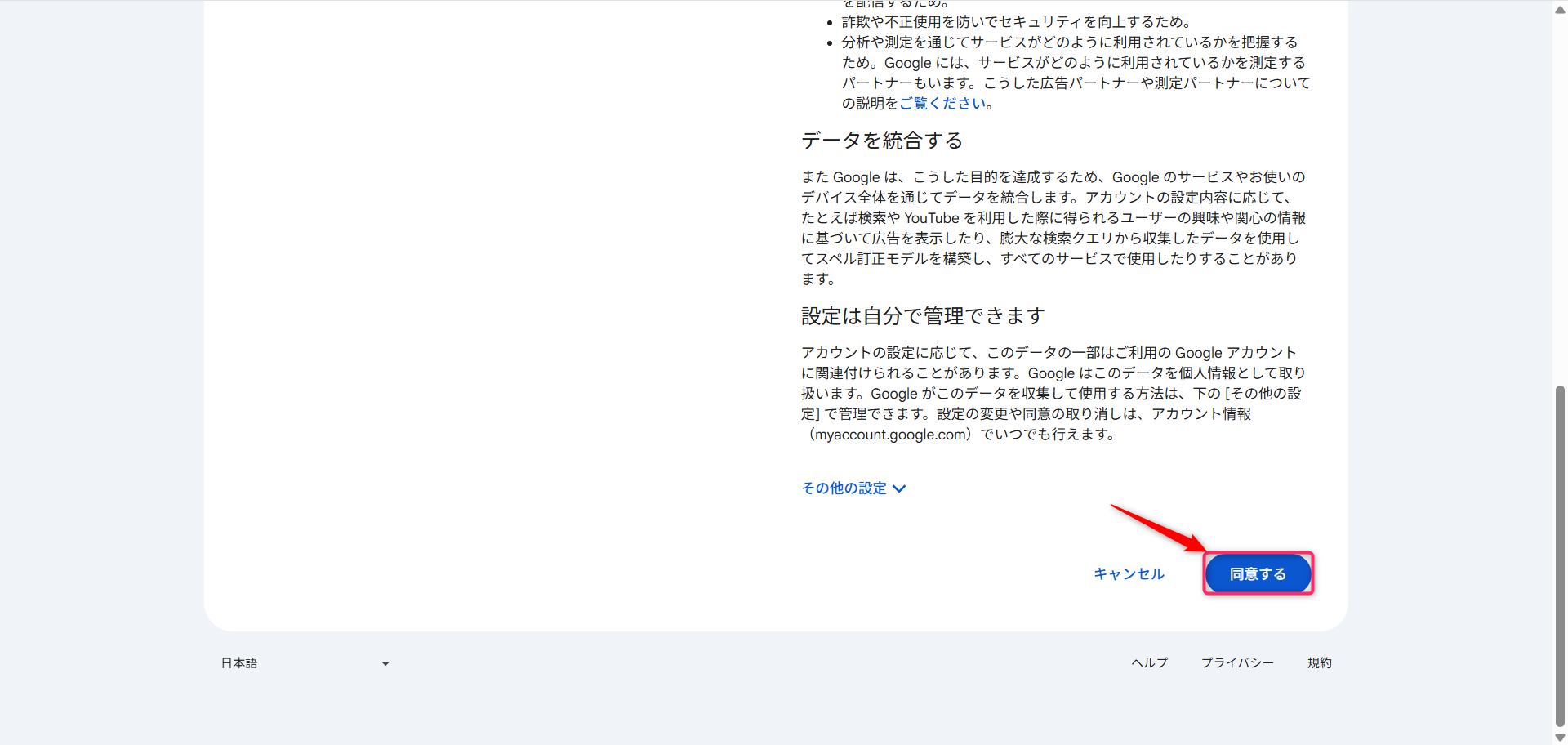Viewport: 1568px width, 745px height.
Task: Open the 規約 footer link
Action: coord(1320,662)
